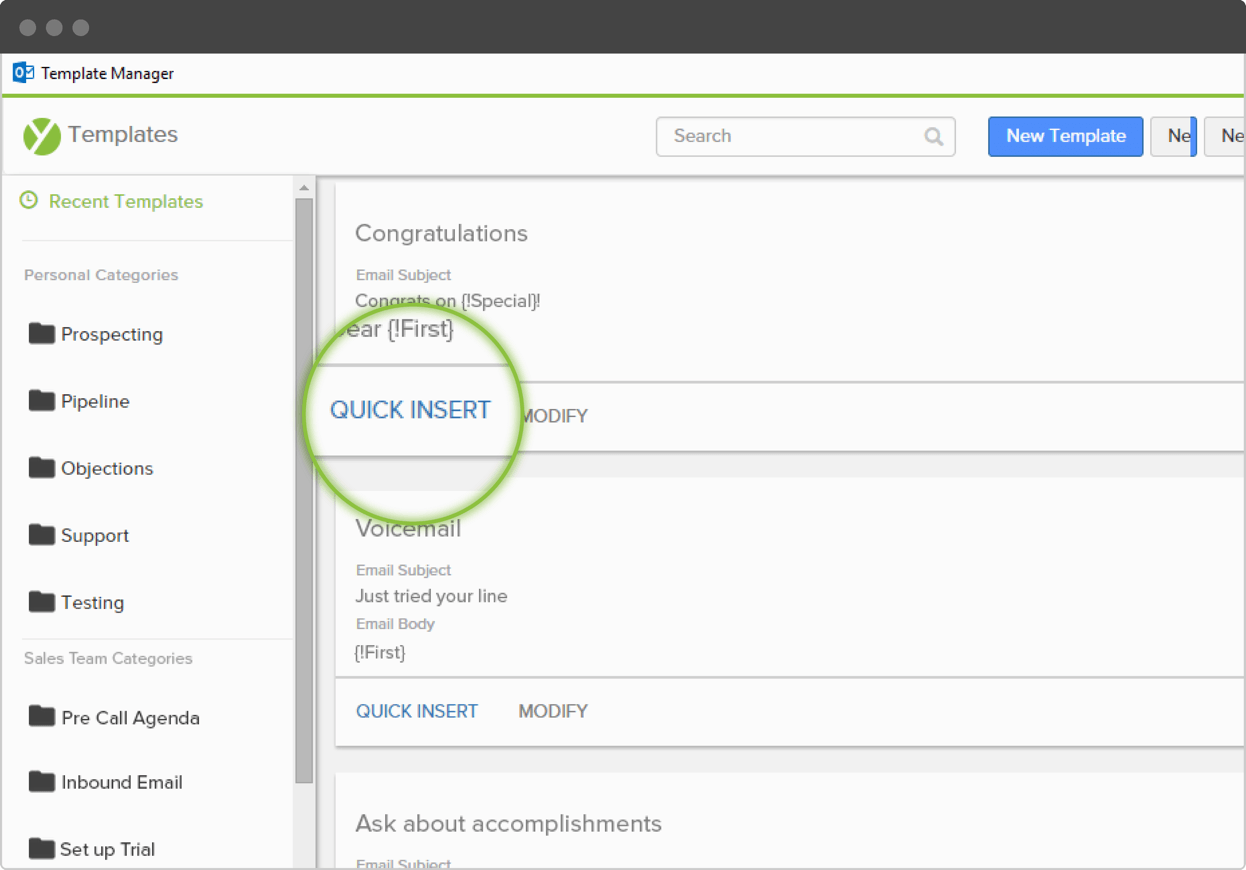The image size is (1246, 870).
Task: Click the Testing folder icon
Action: (x=42, y=602)
